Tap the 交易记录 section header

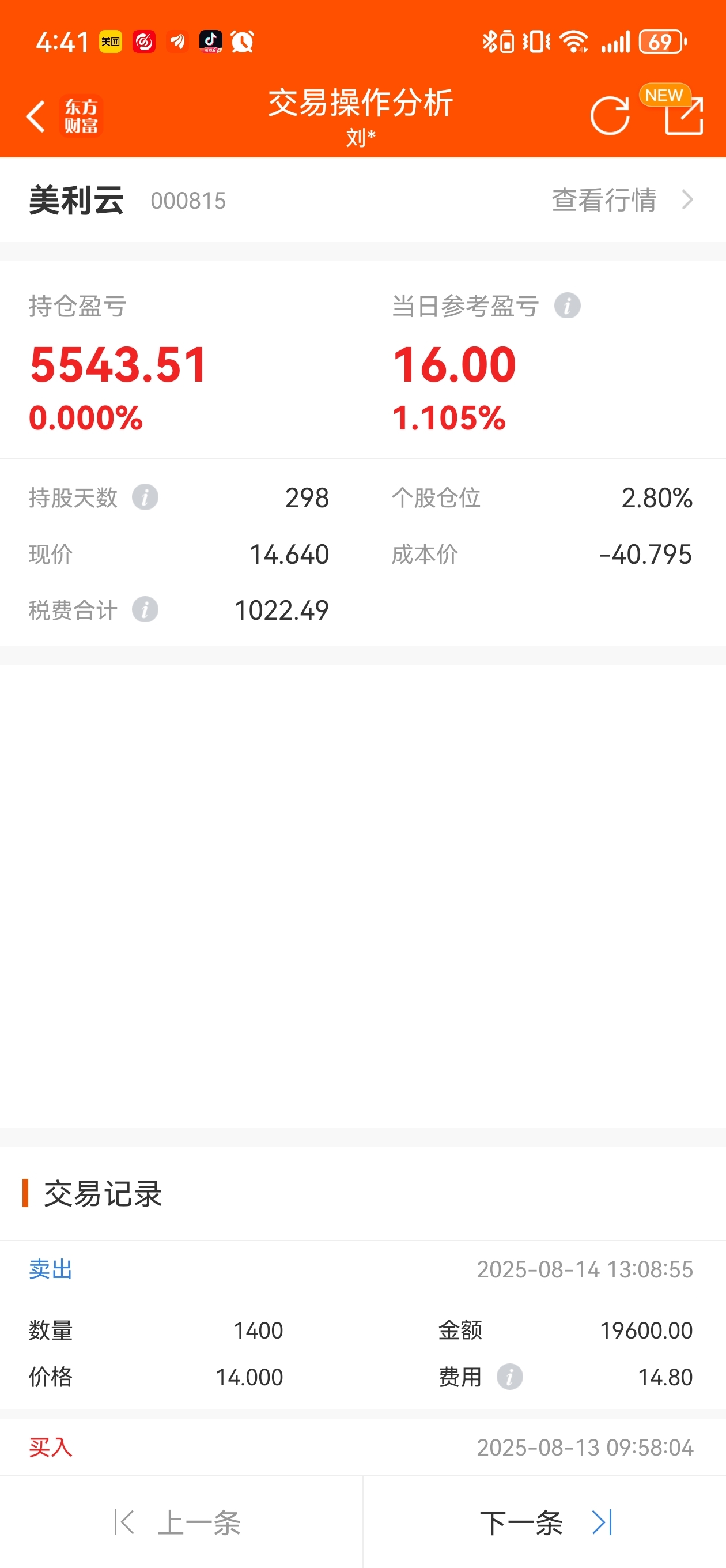coord(102,1193)
